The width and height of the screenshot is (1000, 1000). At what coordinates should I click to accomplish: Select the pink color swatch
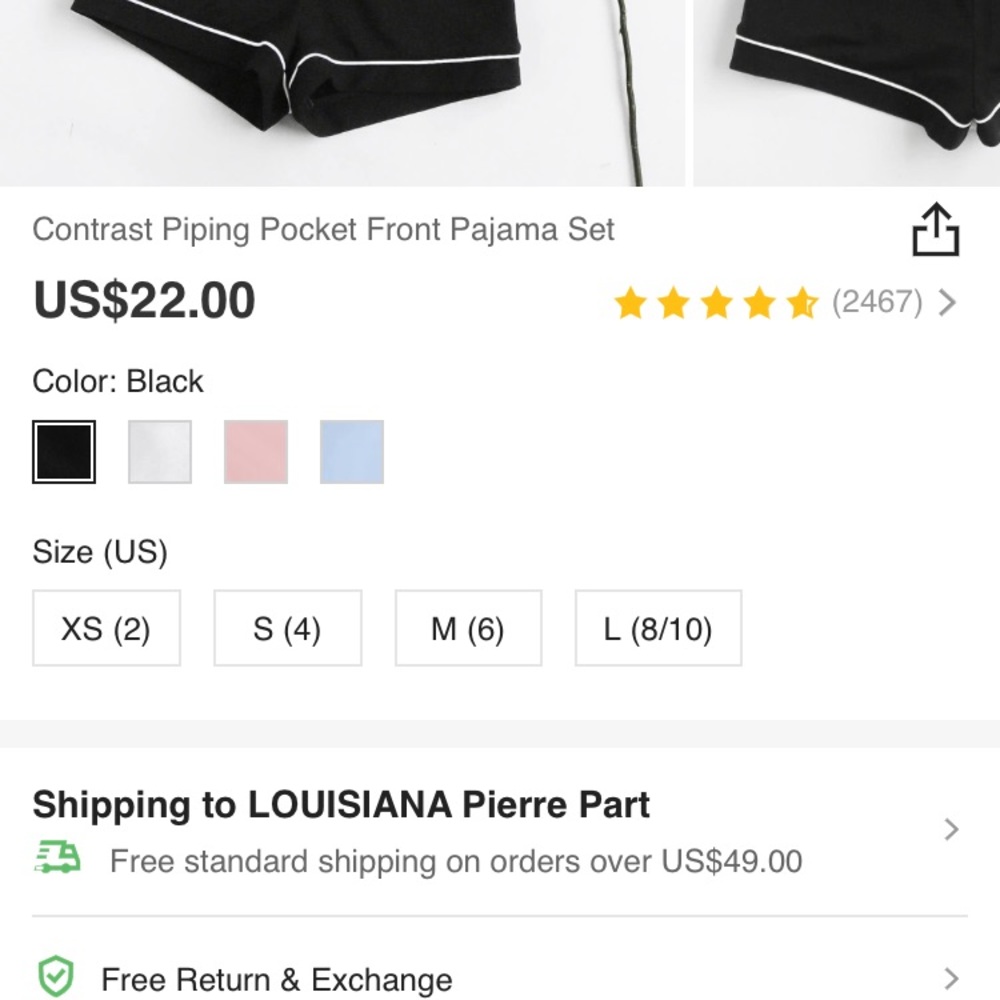coord(255,449)
